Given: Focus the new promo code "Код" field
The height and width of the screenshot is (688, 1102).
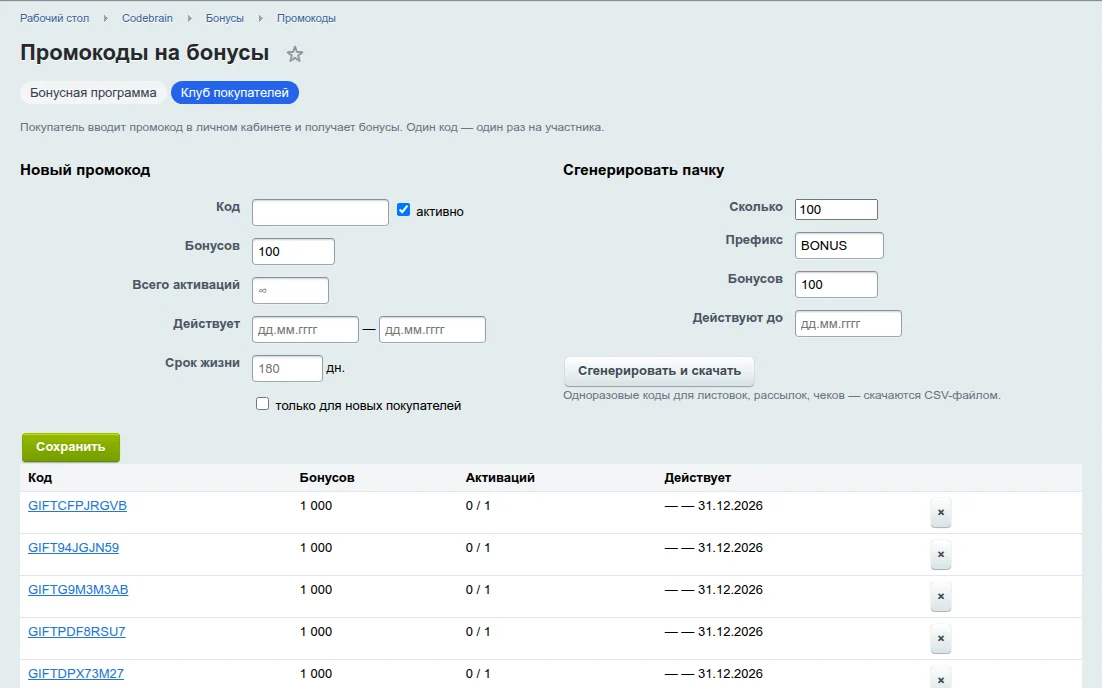Looking at the screenshot, I should tap(320, 212).
